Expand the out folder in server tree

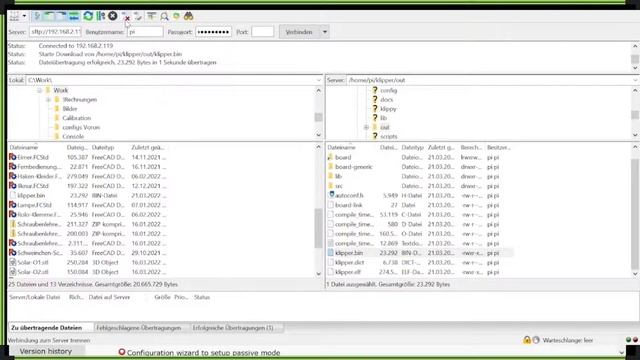coord(366,127)
